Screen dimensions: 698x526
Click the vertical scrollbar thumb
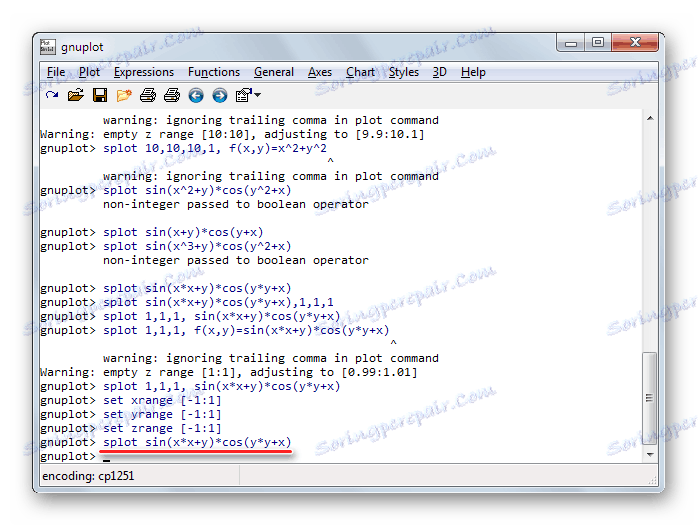click(x=650, y=398)
